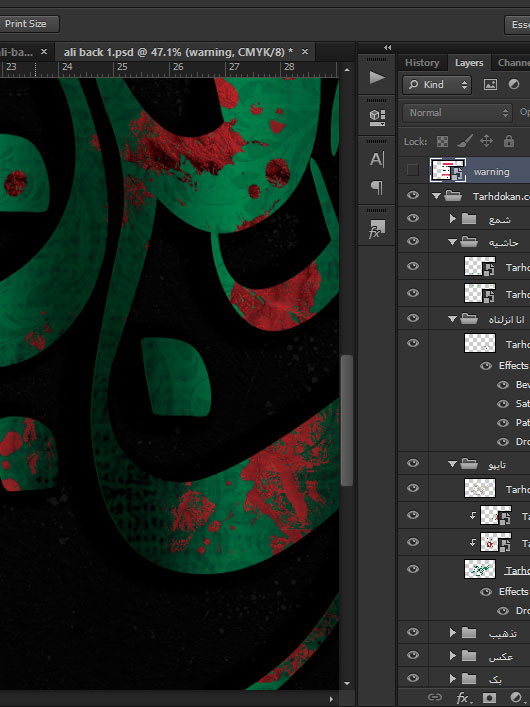
Task: Expand the شمع group
Action: (x=452, y=219)
